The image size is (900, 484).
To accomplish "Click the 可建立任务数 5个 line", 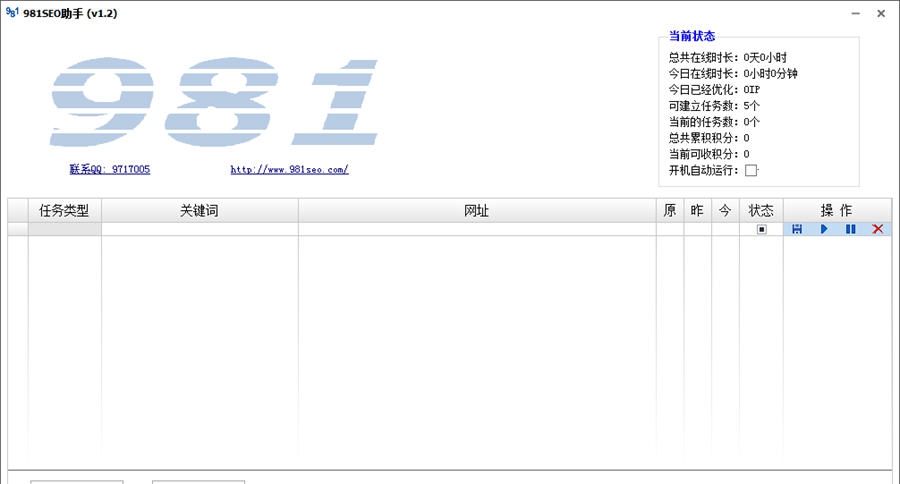I will tap(714, 106).
